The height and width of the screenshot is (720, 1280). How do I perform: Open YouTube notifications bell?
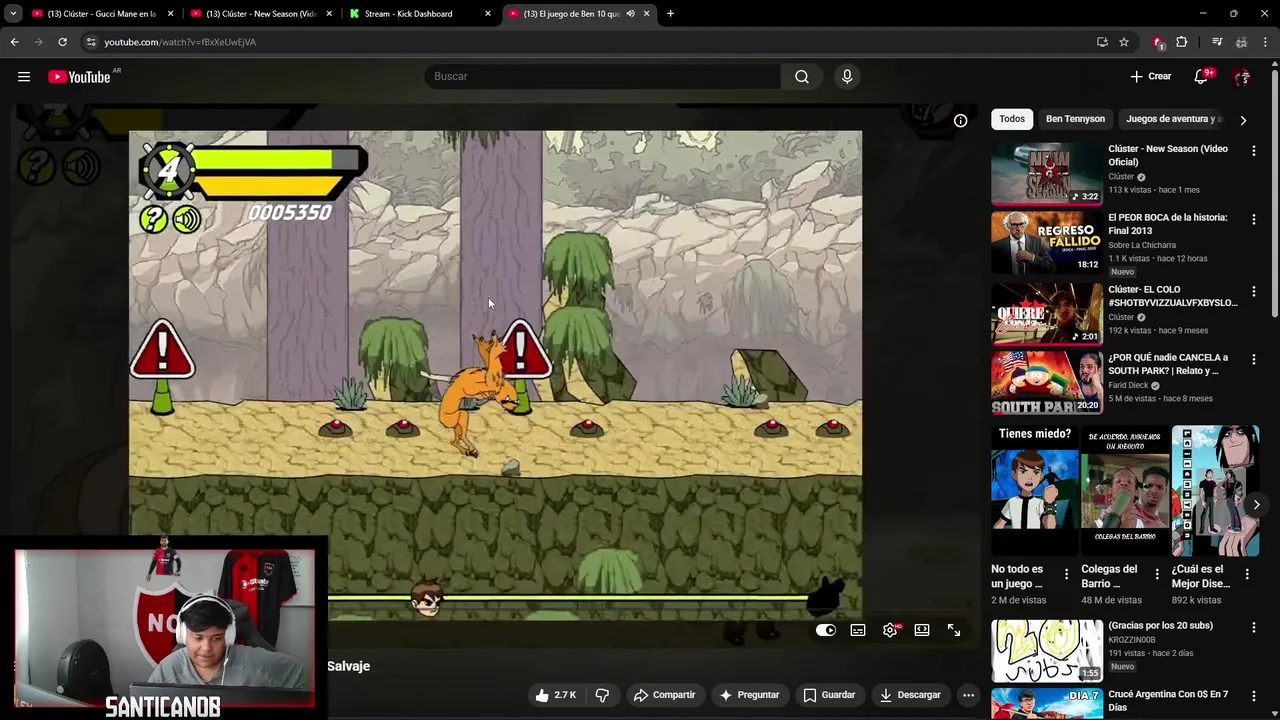(x=1201, y=77)
